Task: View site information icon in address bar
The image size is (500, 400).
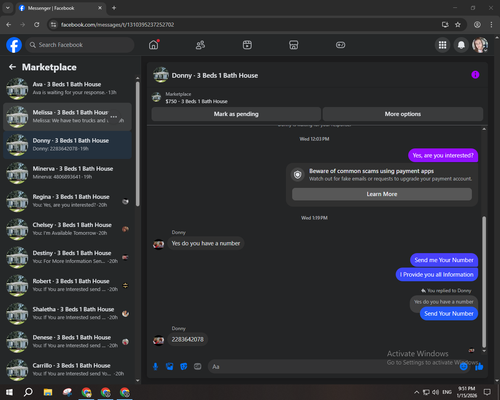Action: point(53,25)
